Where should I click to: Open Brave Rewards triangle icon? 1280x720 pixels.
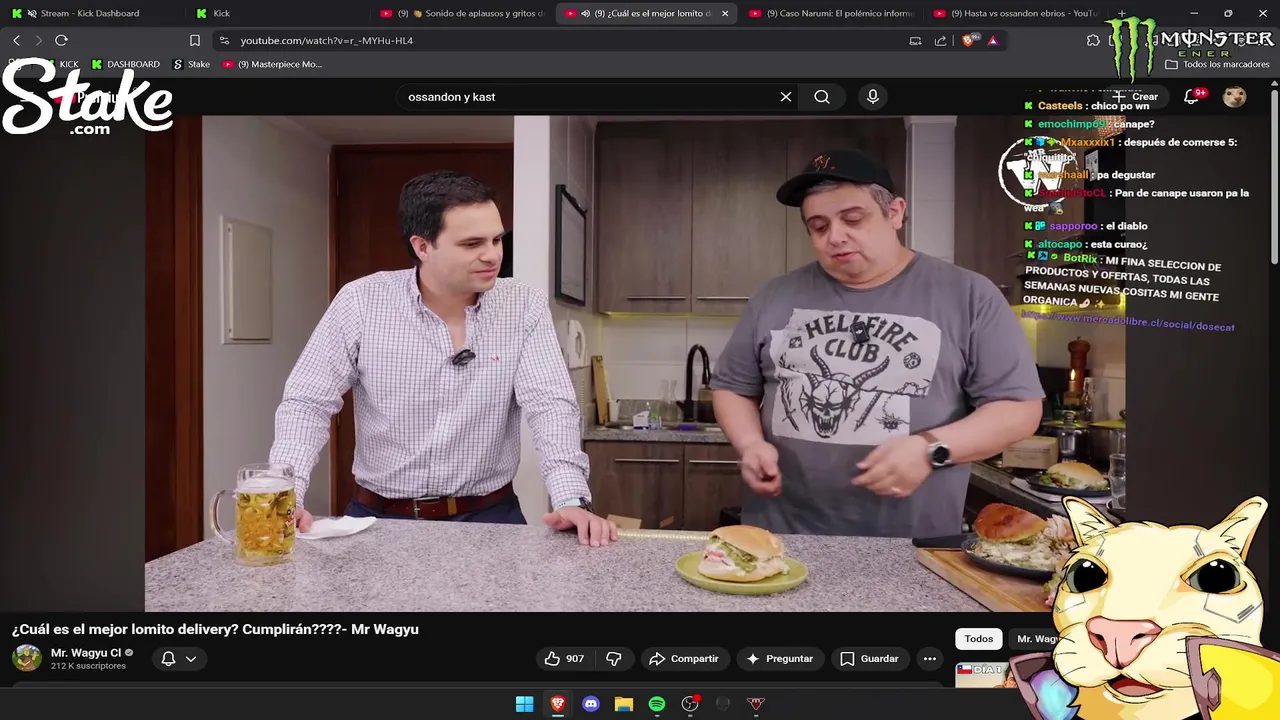click(x=992, y=40)
